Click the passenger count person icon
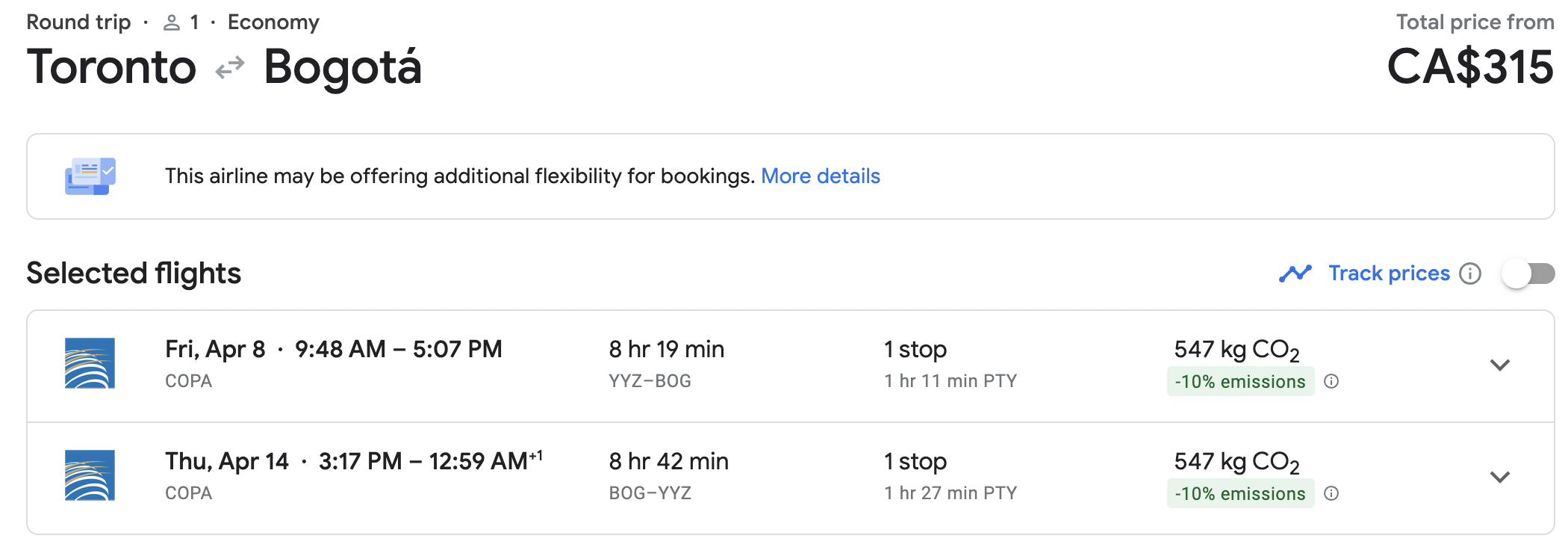 (x=172, y=23)
